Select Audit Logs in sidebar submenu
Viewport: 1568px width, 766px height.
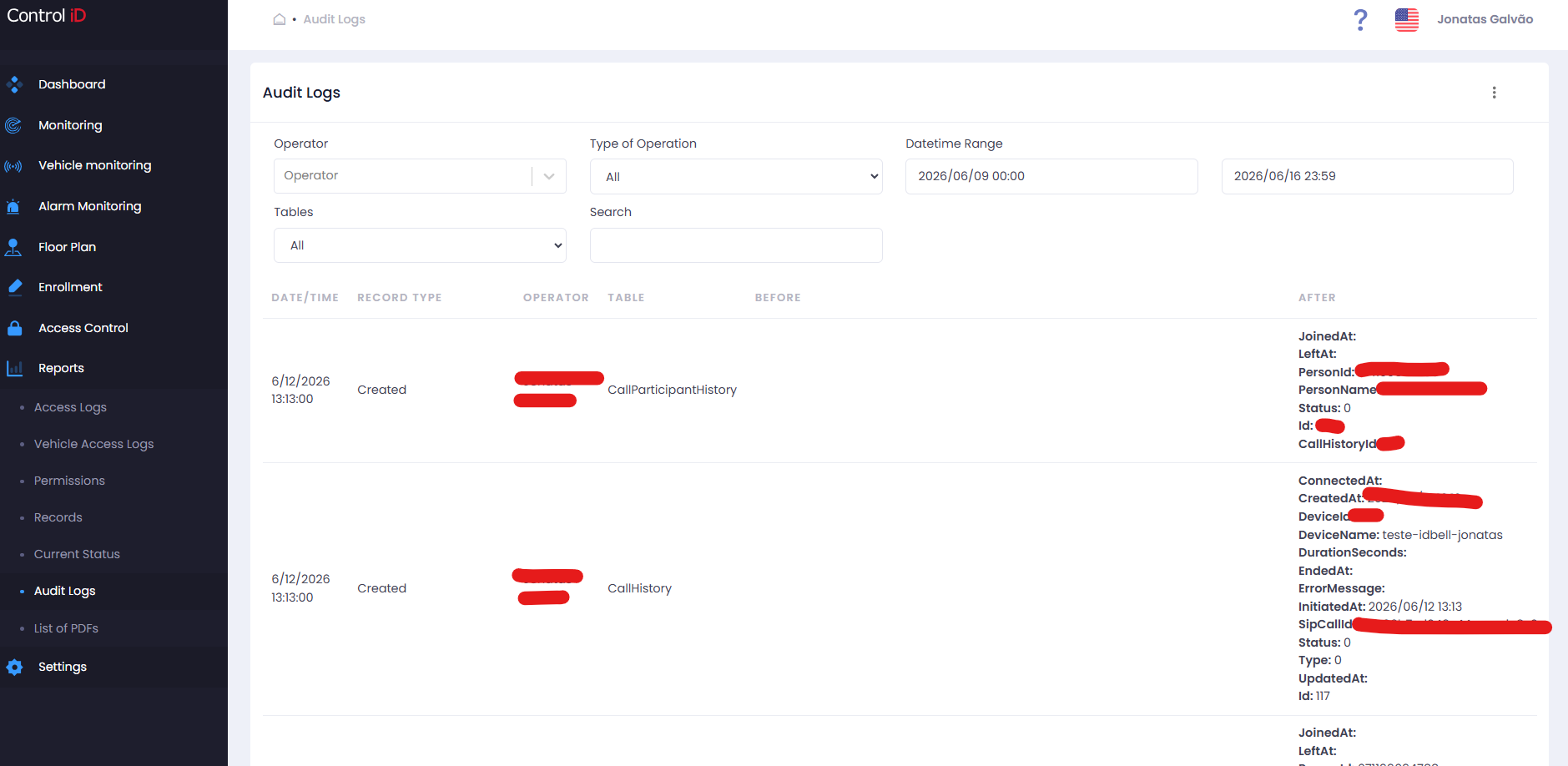64,591
